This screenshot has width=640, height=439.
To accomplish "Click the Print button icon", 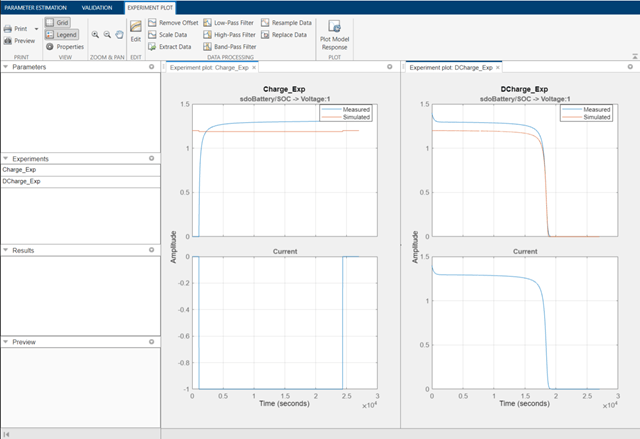I will (x=8, y=29).
